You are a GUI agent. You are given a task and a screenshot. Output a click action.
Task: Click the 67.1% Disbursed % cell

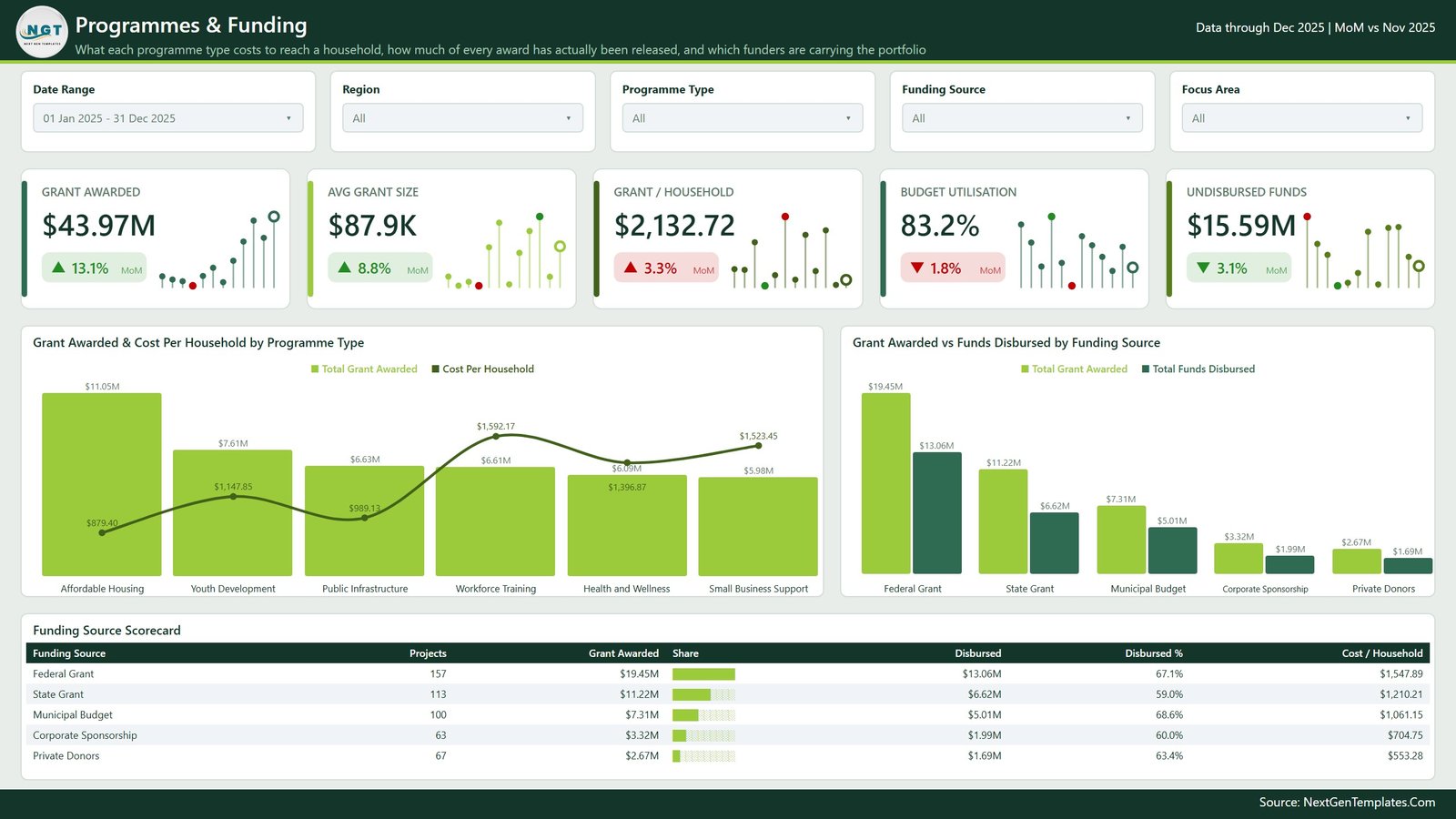pyautogui.click(x=1169, y=674)
